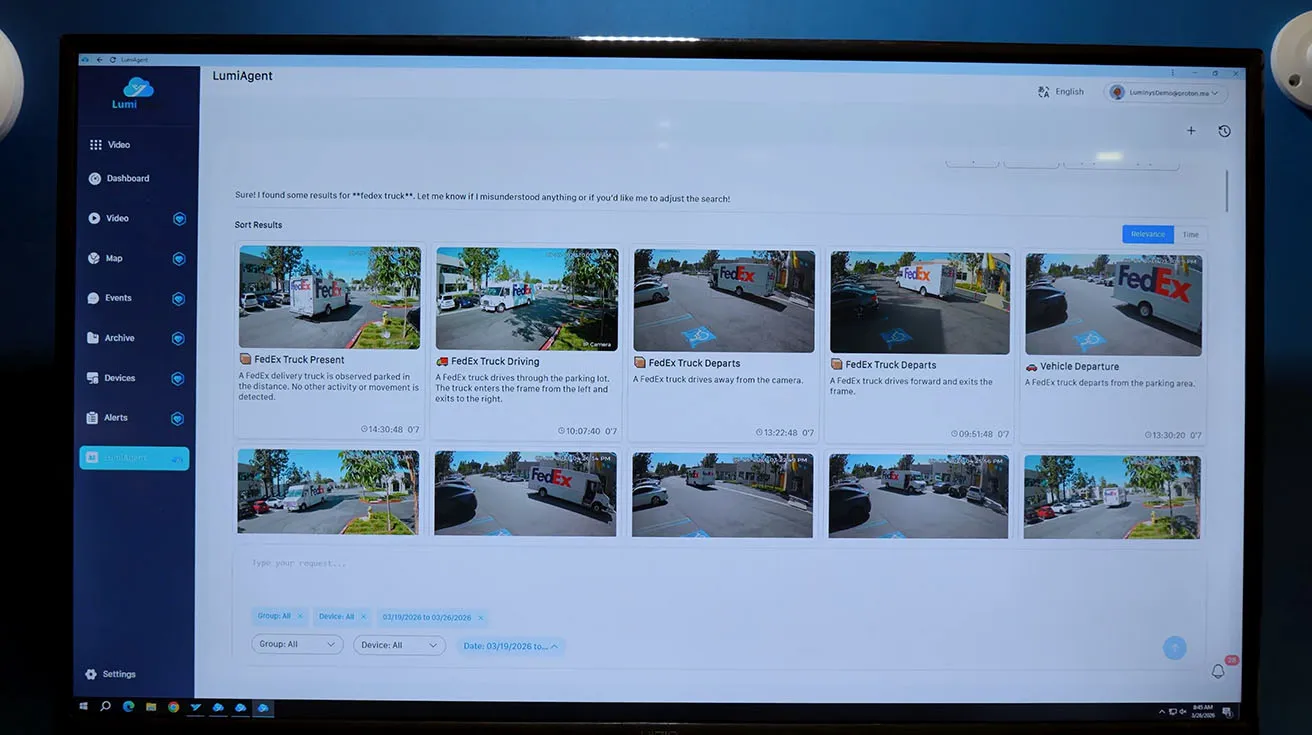The height and width of the screenshot is (735, 1312).
Task: Select Relevance sorting option
Action: [x=1147, y=235]
